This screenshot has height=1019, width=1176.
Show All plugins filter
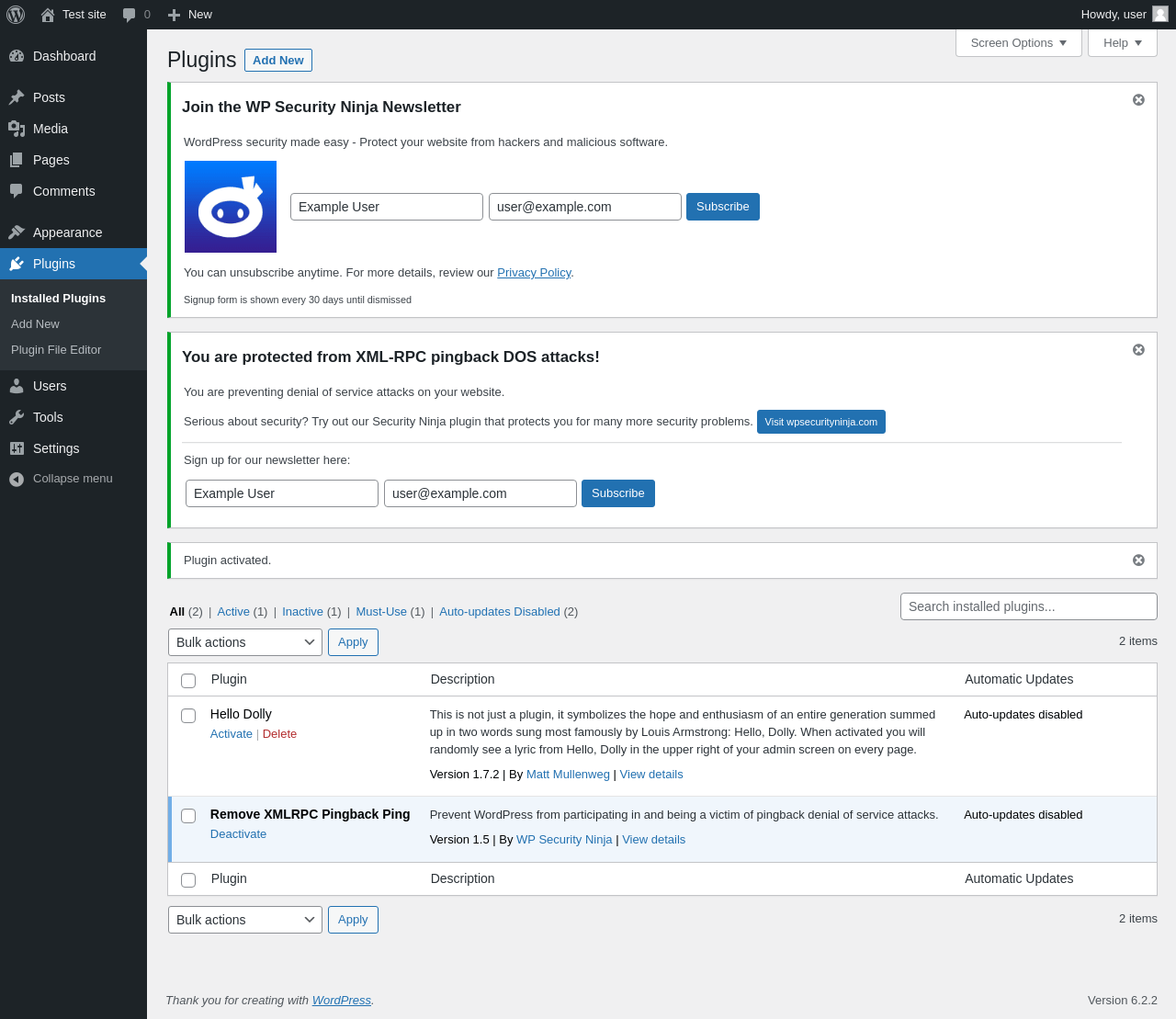click(x=176, y=612)
